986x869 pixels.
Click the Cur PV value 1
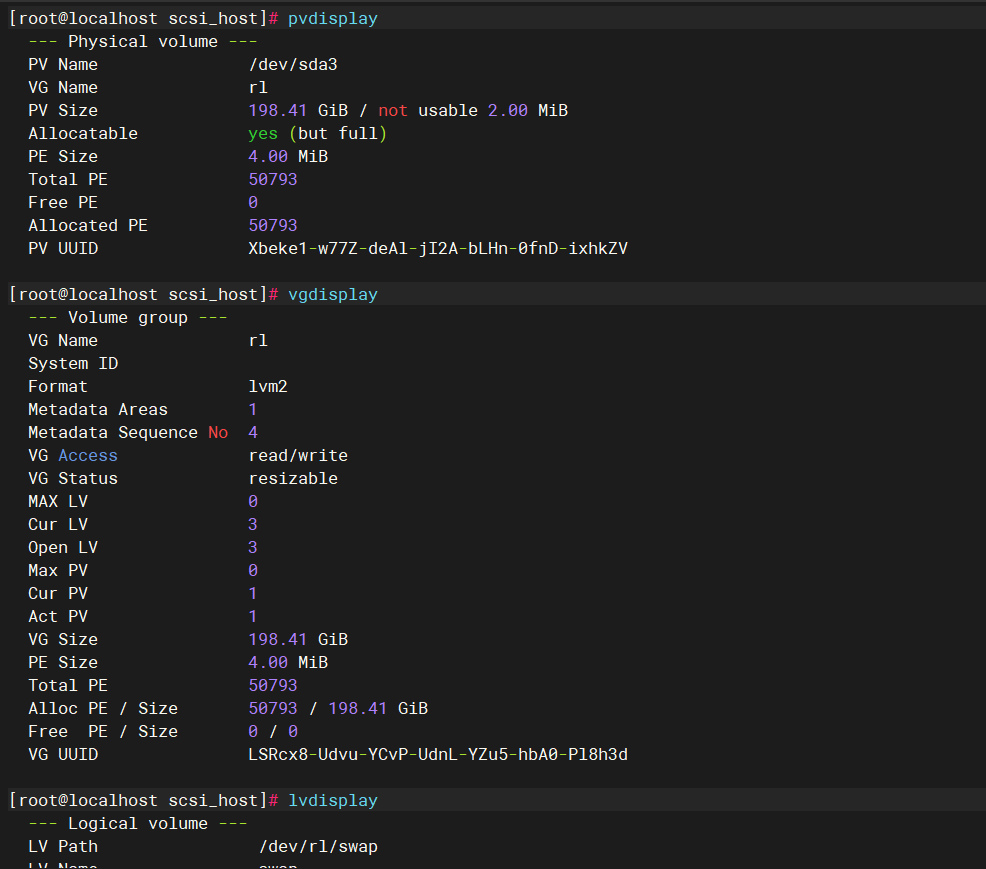[x=253, y=594]
